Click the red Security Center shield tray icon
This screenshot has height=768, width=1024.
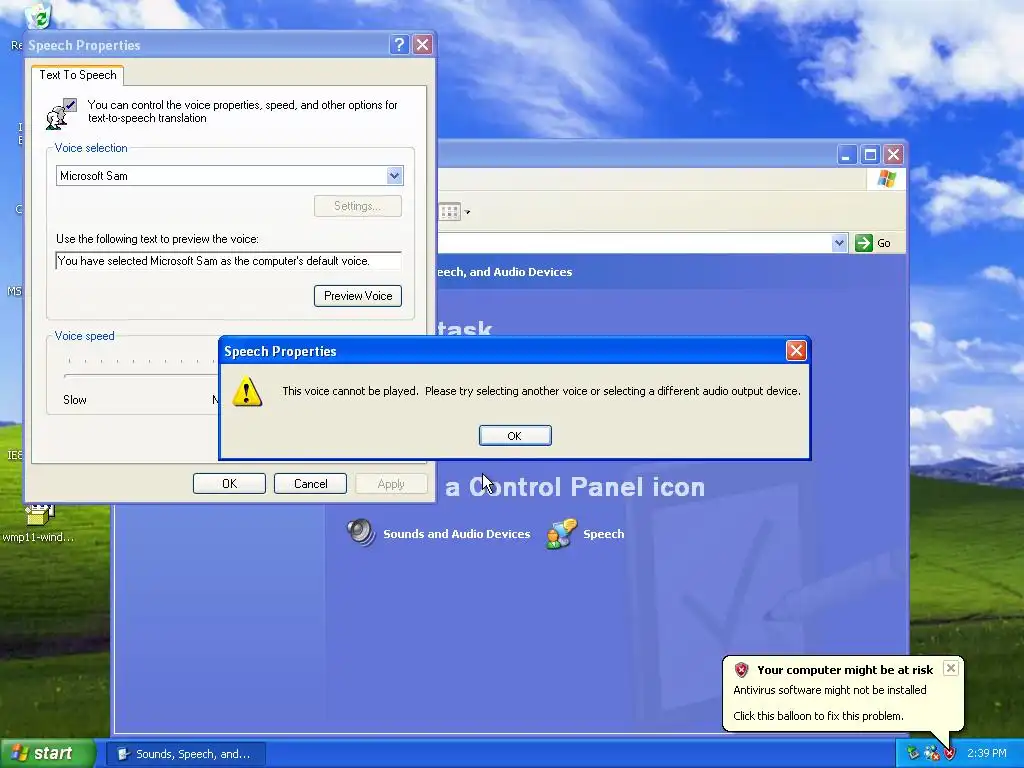[950, 754]
